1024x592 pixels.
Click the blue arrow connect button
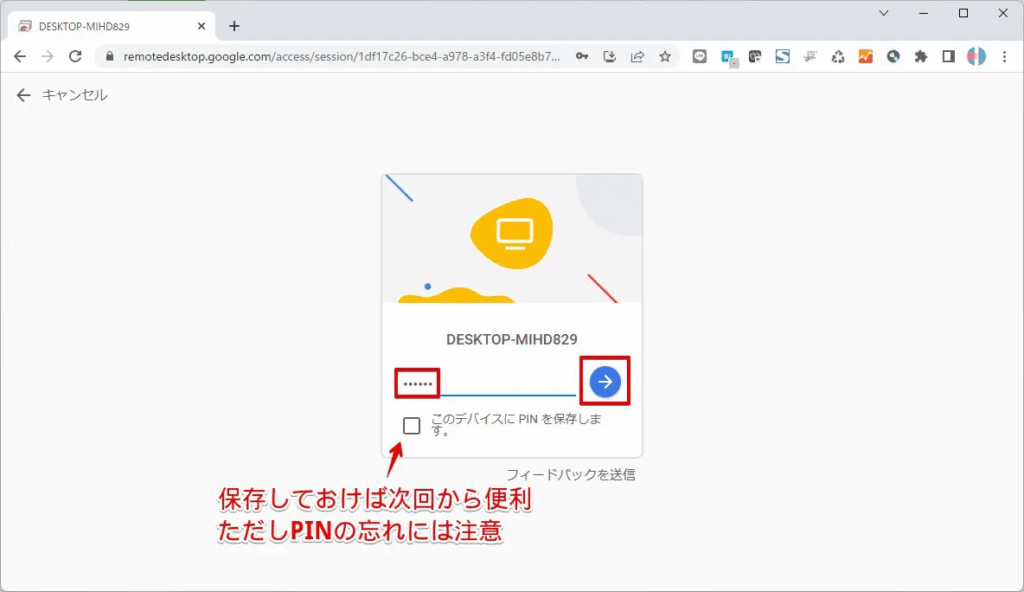click(x=605, y=381)
